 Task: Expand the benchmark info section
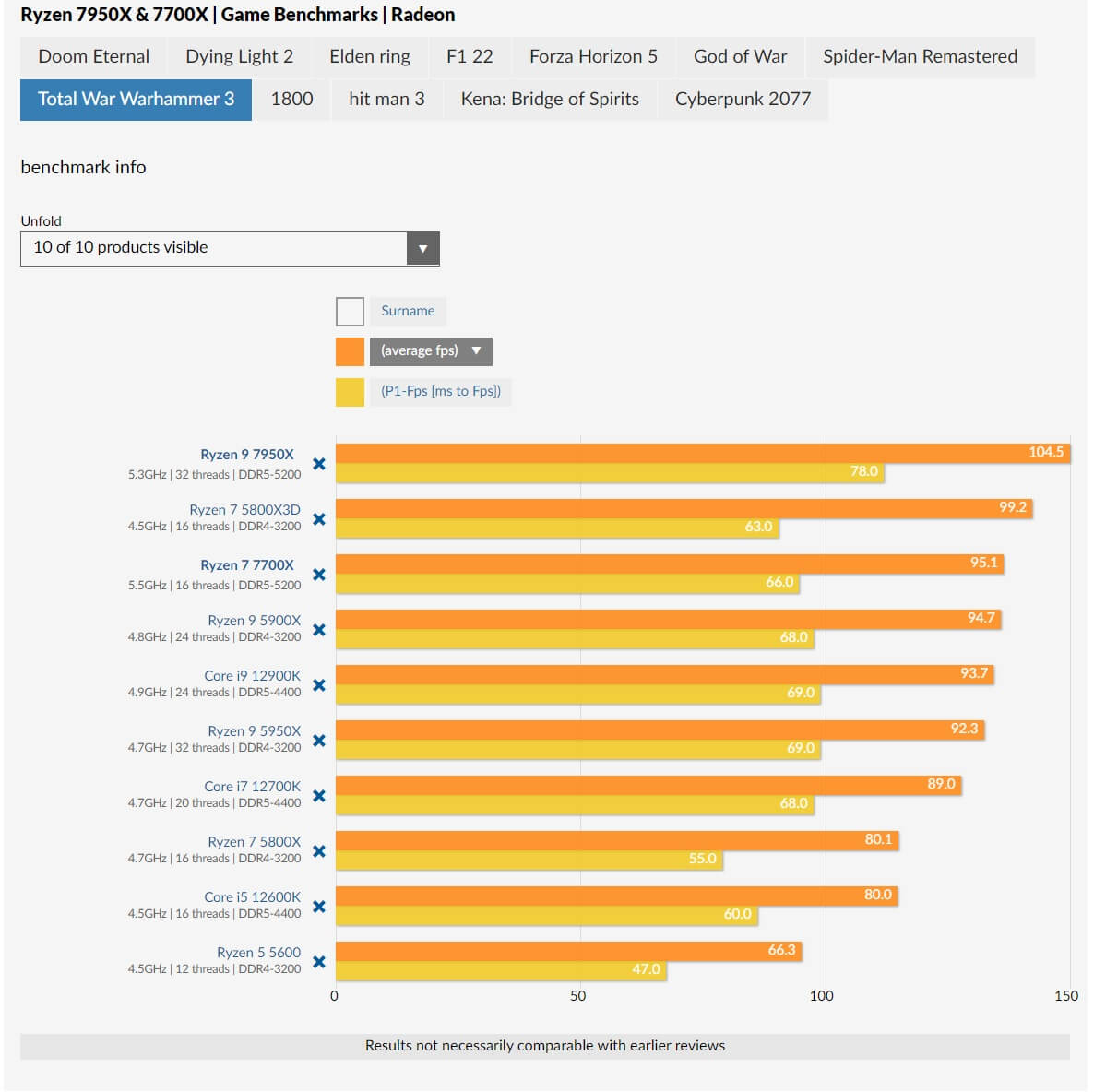point(83,167)
